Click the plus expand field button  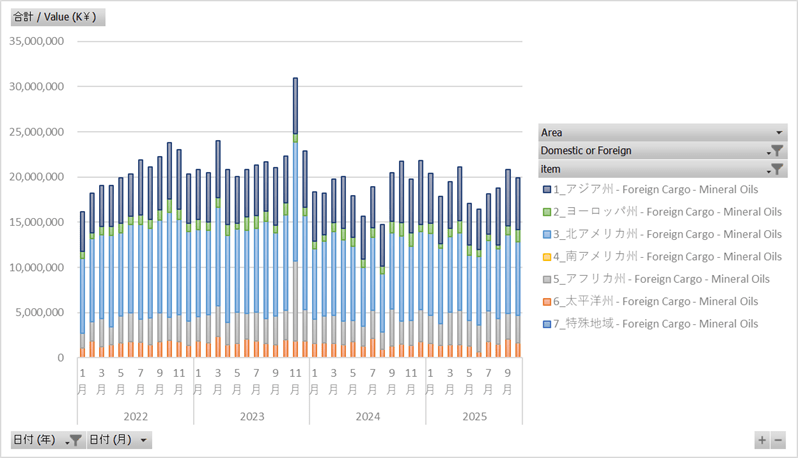pyautogui.click(x=762, y=440)
